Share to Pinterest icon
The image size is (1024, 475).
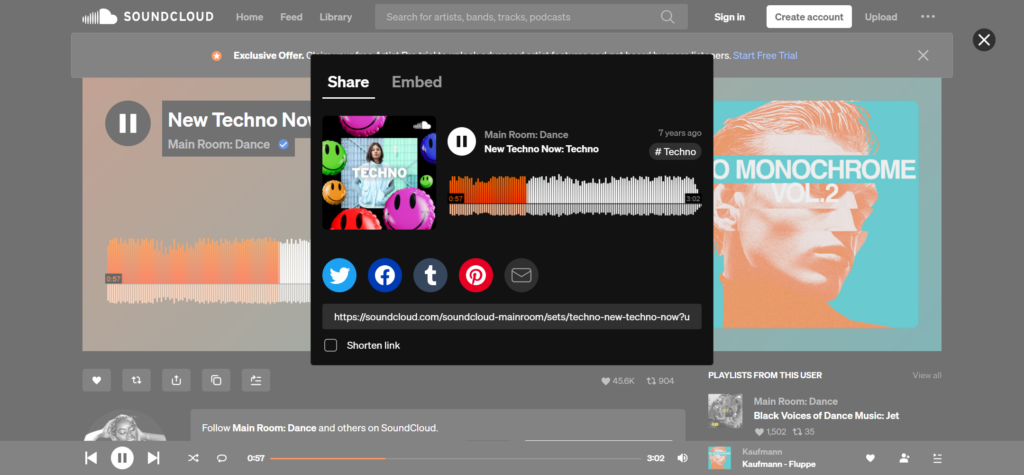475,275
